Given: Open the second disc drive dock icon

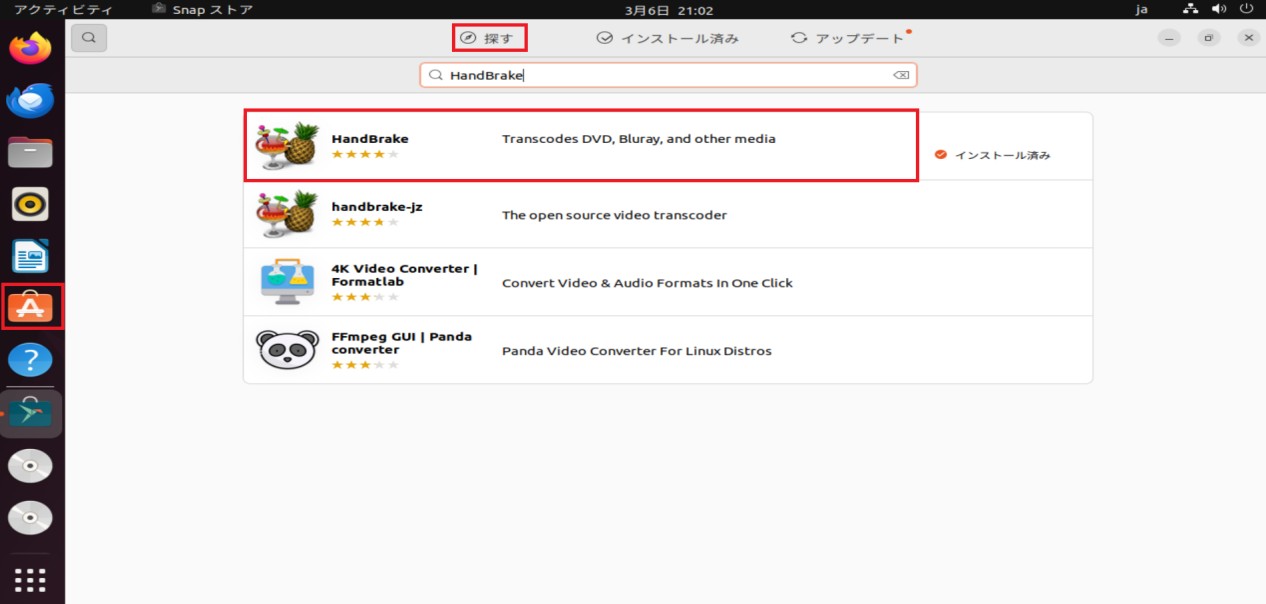Looking at the screenshot, I should coord(30,517).
